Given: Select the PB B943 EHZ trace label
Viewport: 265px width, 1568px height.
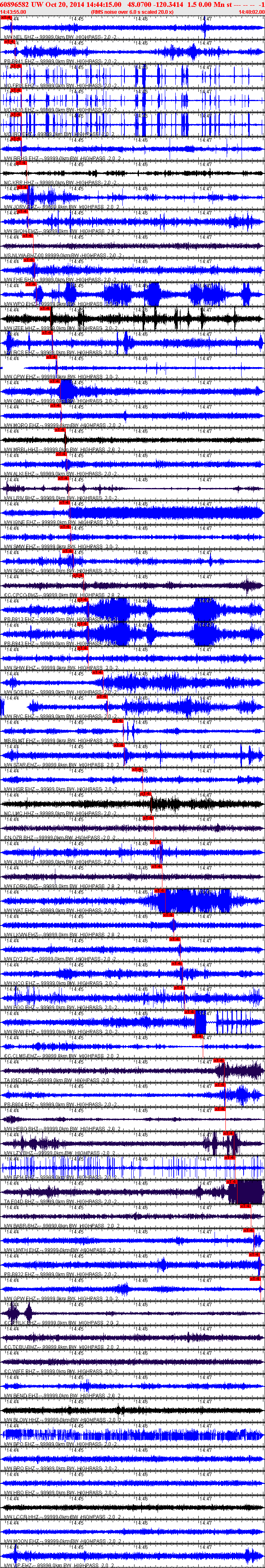Looking at the screenshot, I should (x=60, y=644).
